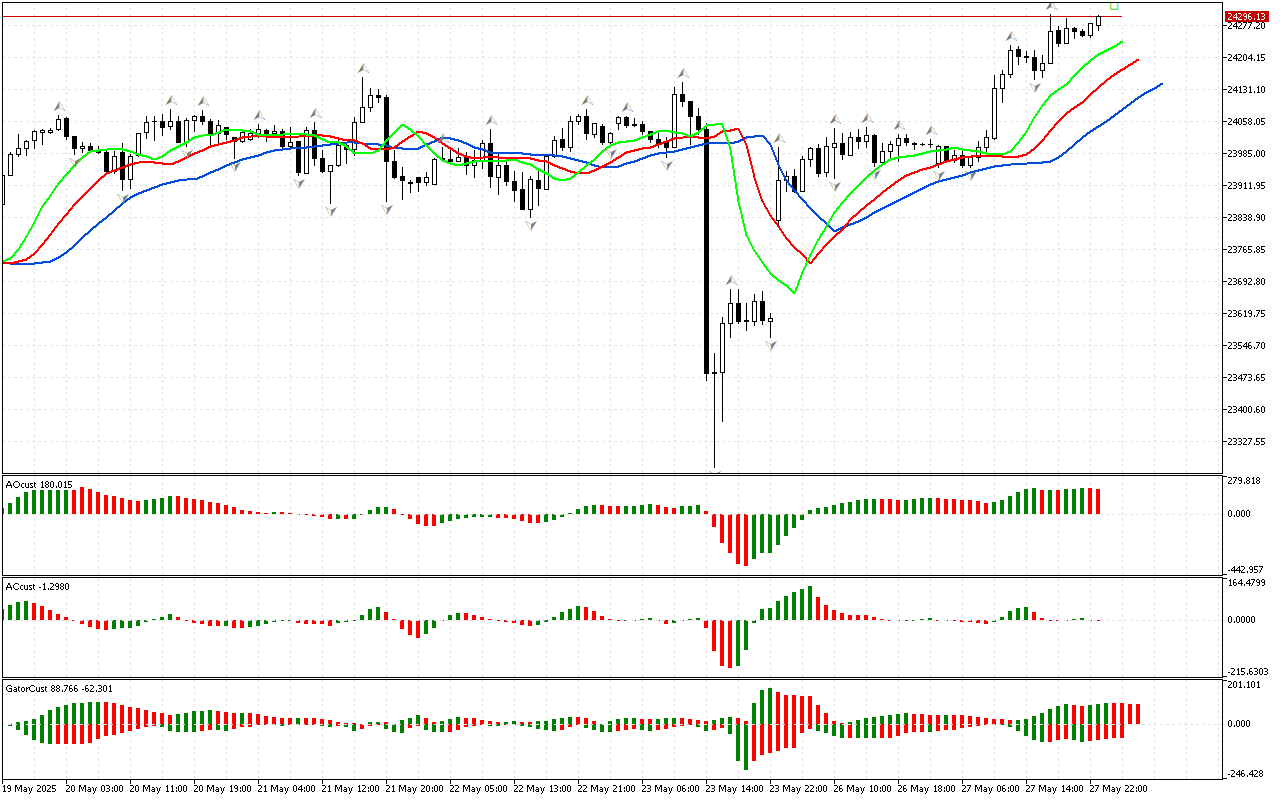Click the ACcust -1.2980 indicator label

(38, 586)
